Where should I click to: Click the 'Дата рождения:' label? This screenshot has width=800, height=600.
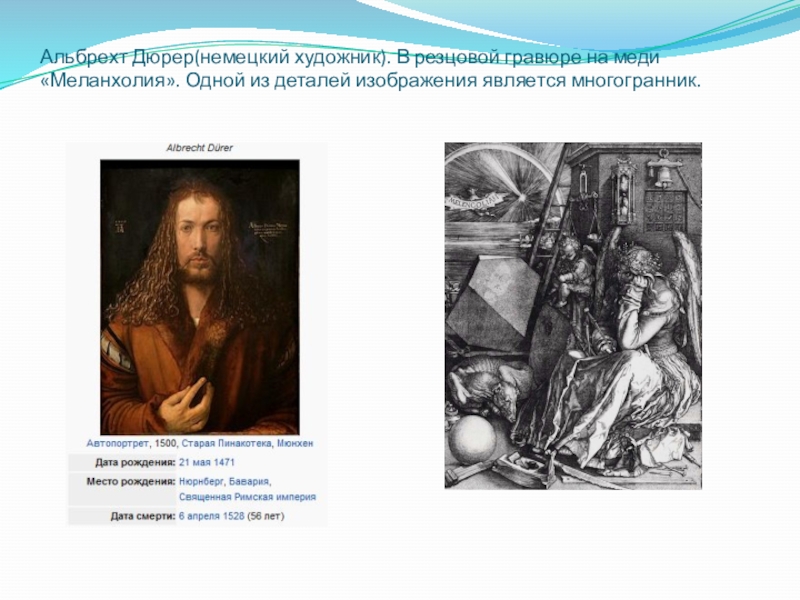135,462
